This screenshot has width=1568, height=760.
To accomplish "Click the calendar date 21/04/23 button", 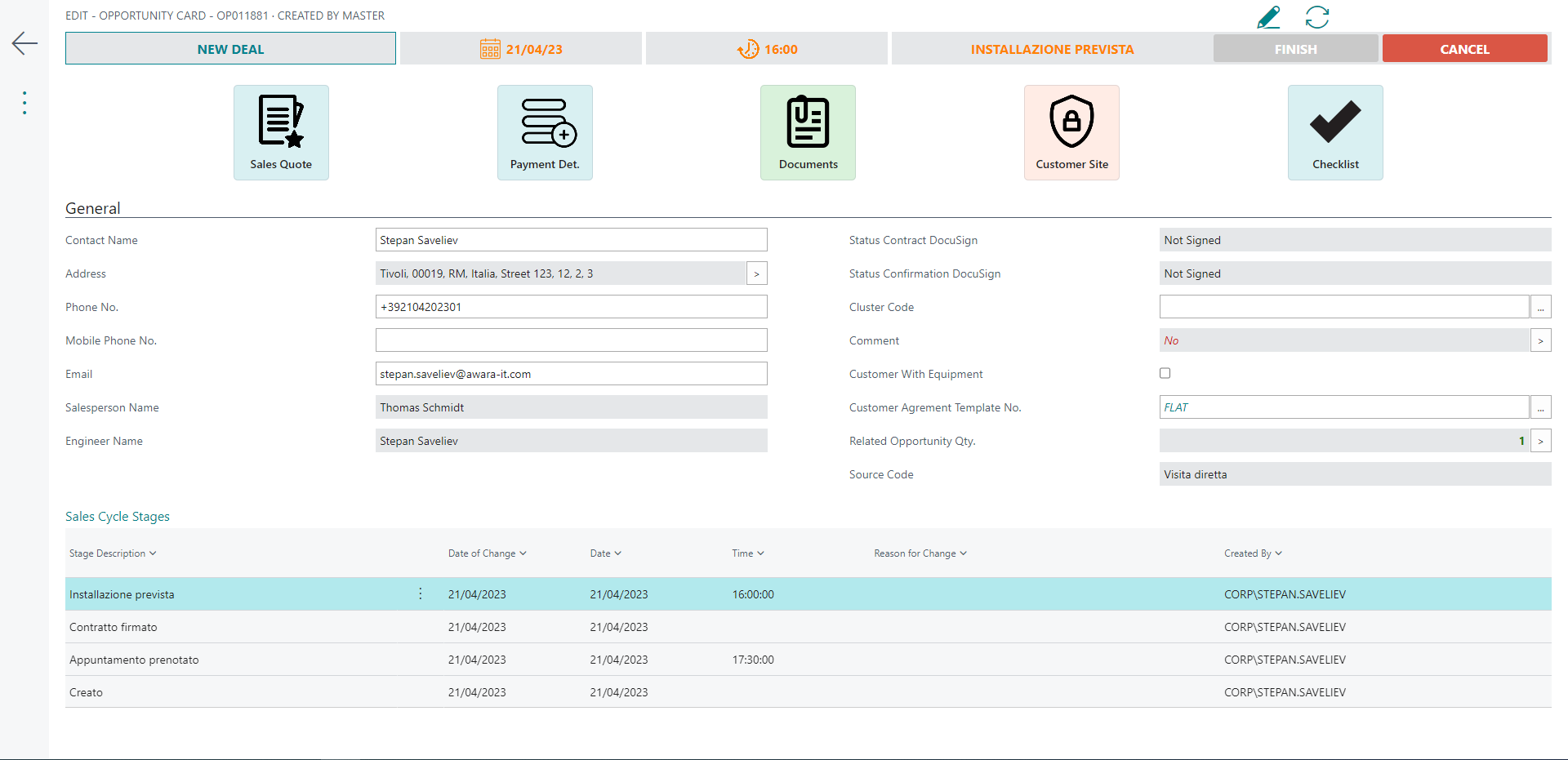I will [x=521, y=49].
